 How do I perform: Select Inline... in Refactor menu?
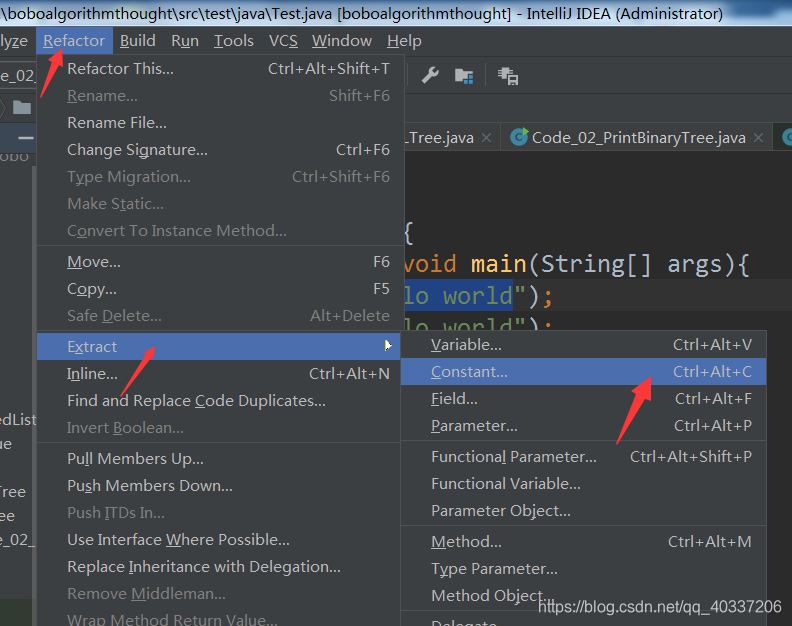219,373
